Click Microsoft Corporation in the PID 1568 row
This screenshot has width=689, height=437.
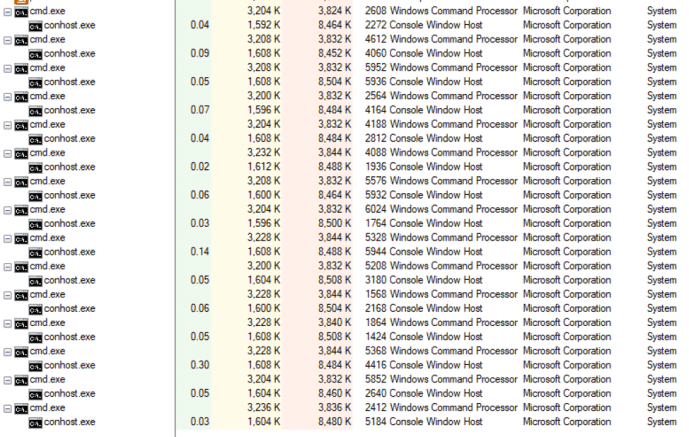[x=566, y=295]
